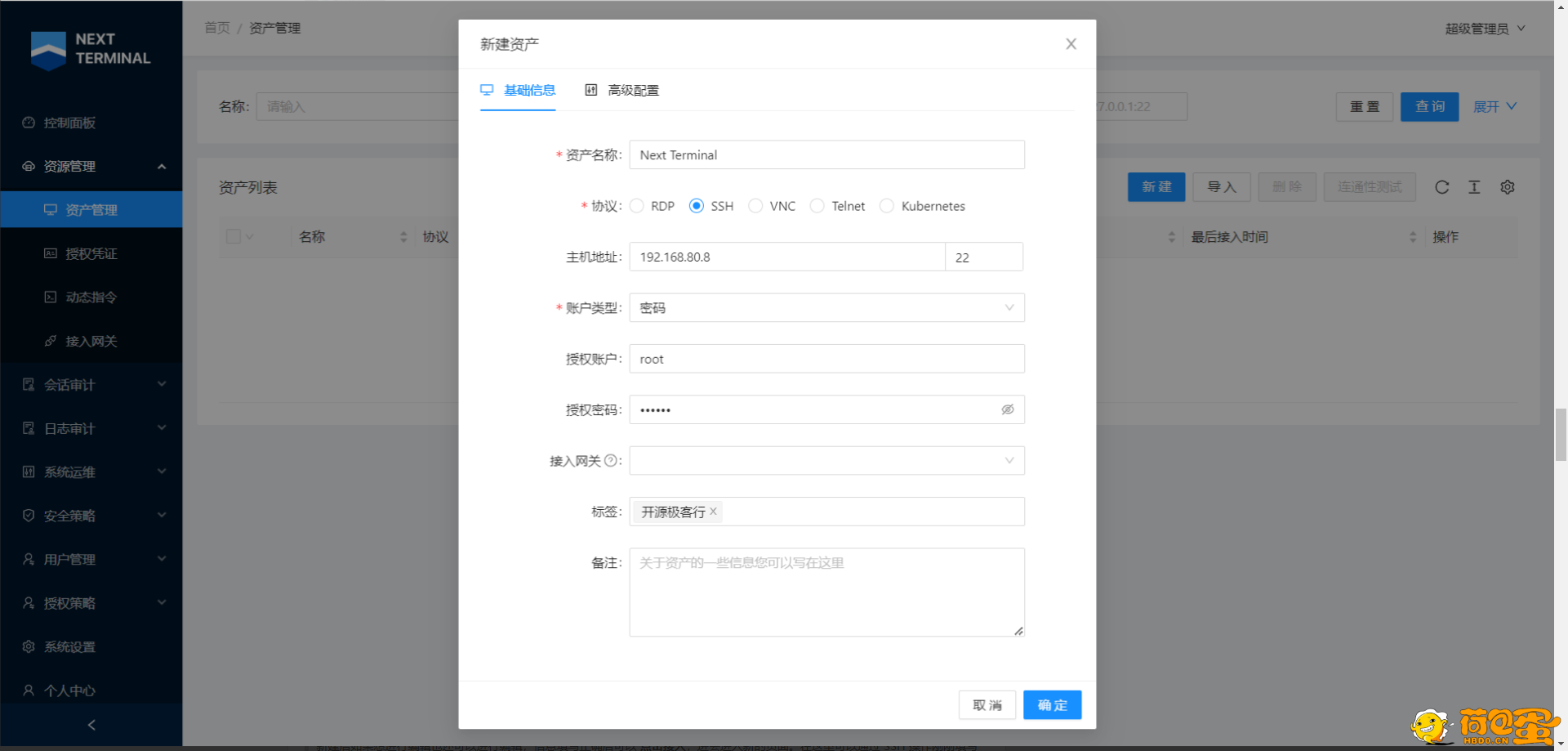Open column settings gear in asset list
Viewport: 1568px width, 751px height.
point(1508,187)
